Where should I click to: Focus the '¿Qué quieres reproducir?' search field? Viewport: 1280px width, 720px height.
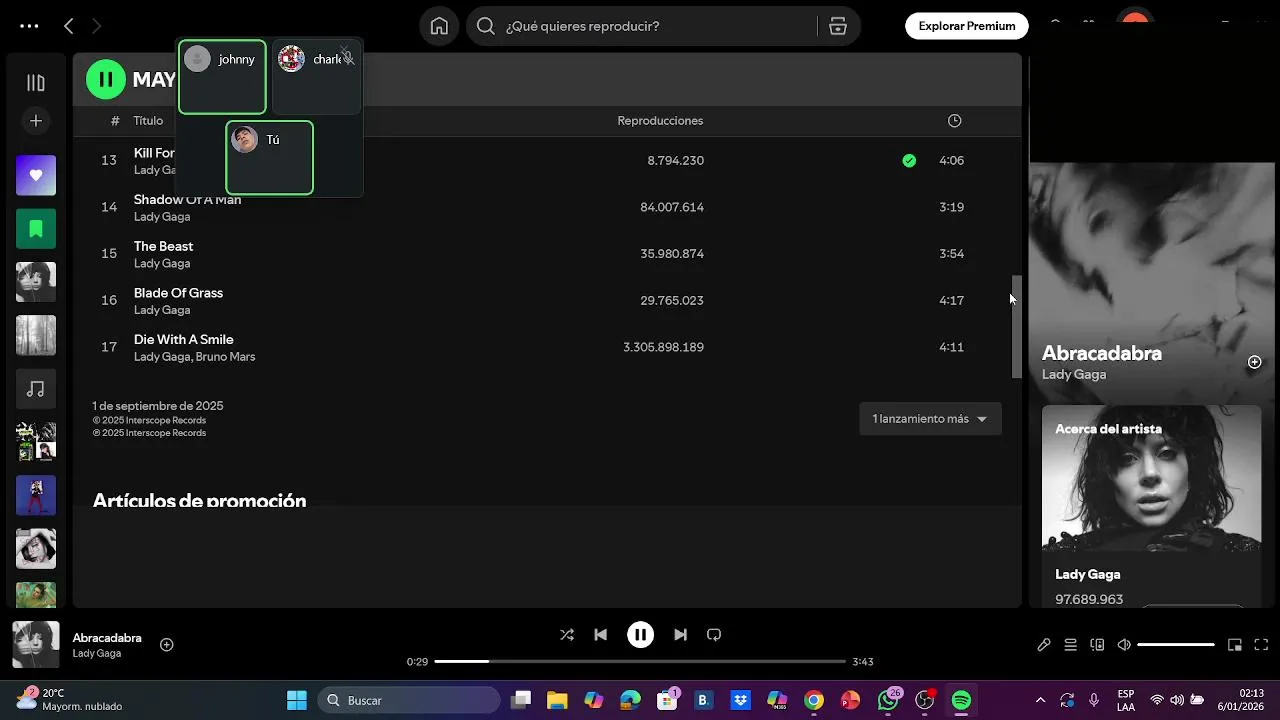641,26
